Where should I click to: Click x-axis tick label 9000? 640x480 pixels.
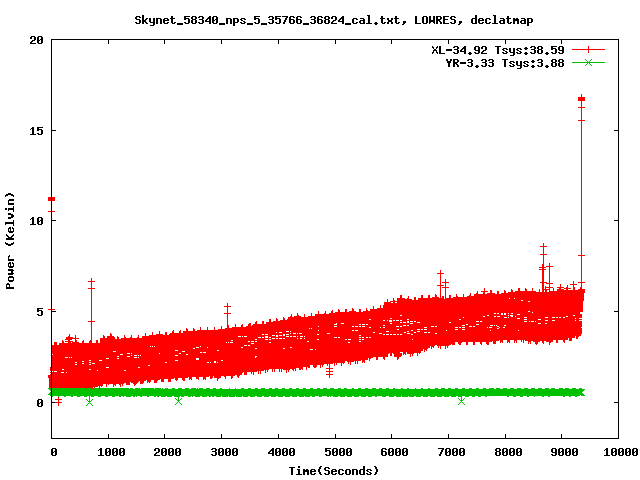pos(564,452)
